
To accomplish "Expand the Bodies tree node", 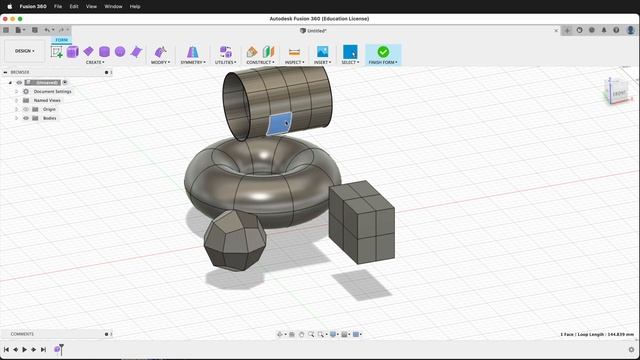I will coord(16,118).
